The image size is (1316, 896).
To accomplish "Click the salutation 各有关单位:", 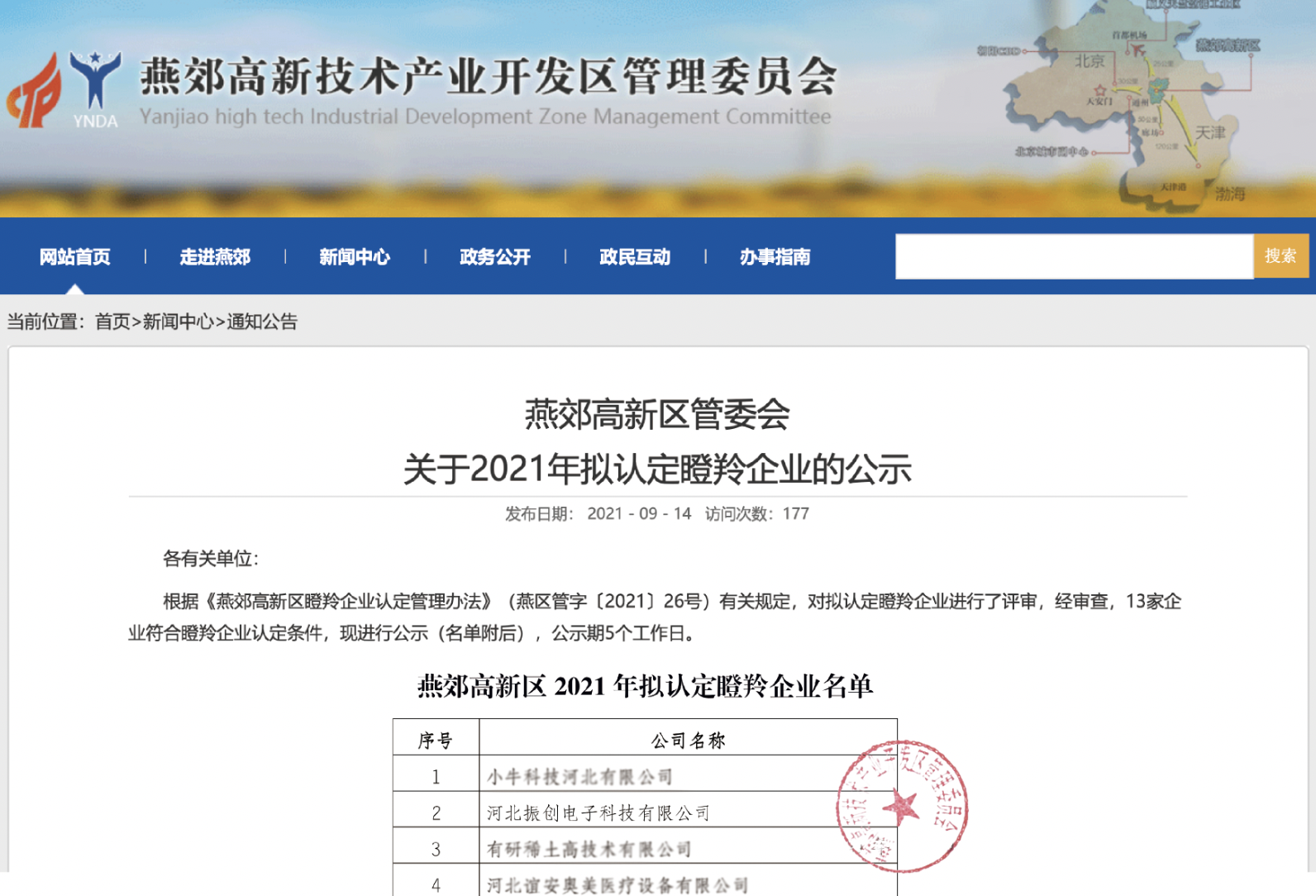I will tap(211, 559).
